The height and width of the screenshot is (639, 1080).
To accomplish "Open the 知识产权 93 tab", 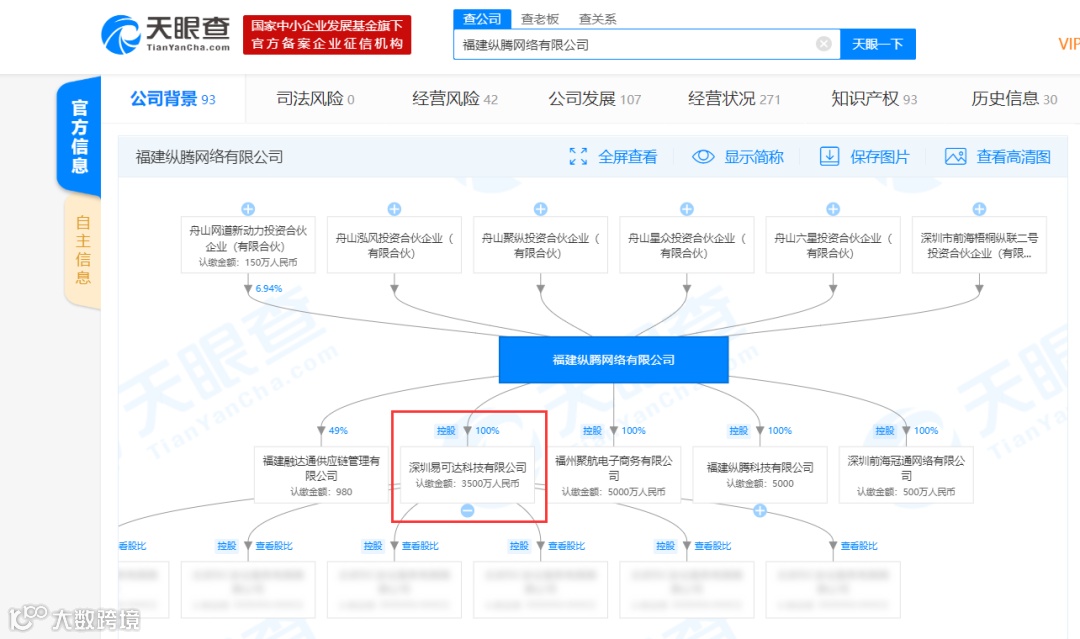I will tap(874, 99).
